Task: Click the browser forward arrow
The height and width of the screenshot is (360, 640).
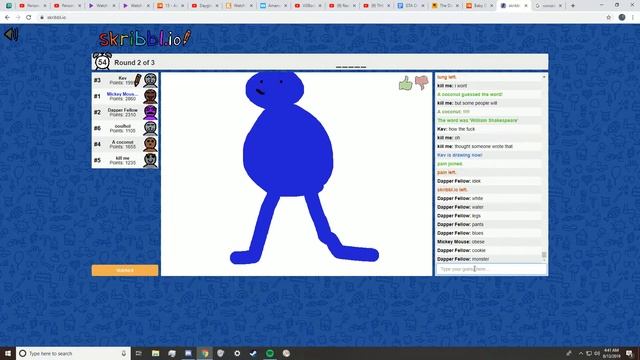Action: 18,17
